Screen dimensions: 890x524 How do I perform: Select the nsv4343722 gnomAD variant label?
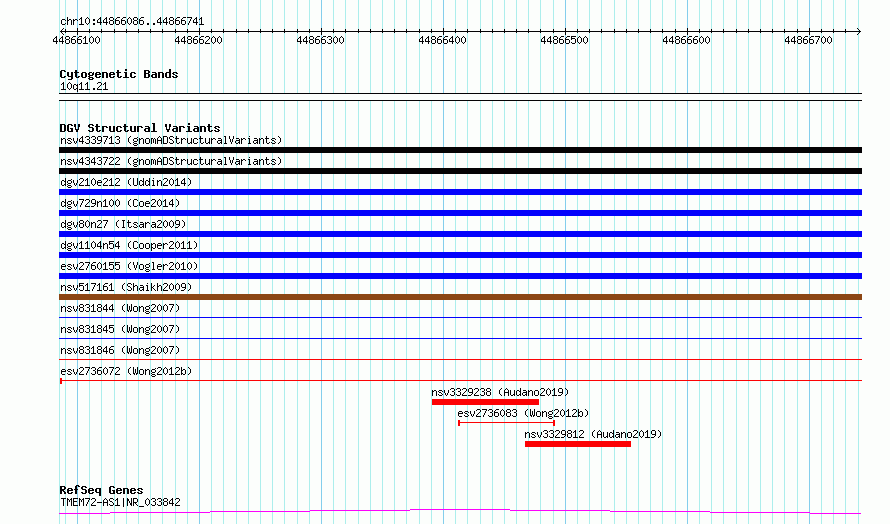click(171, 161)
